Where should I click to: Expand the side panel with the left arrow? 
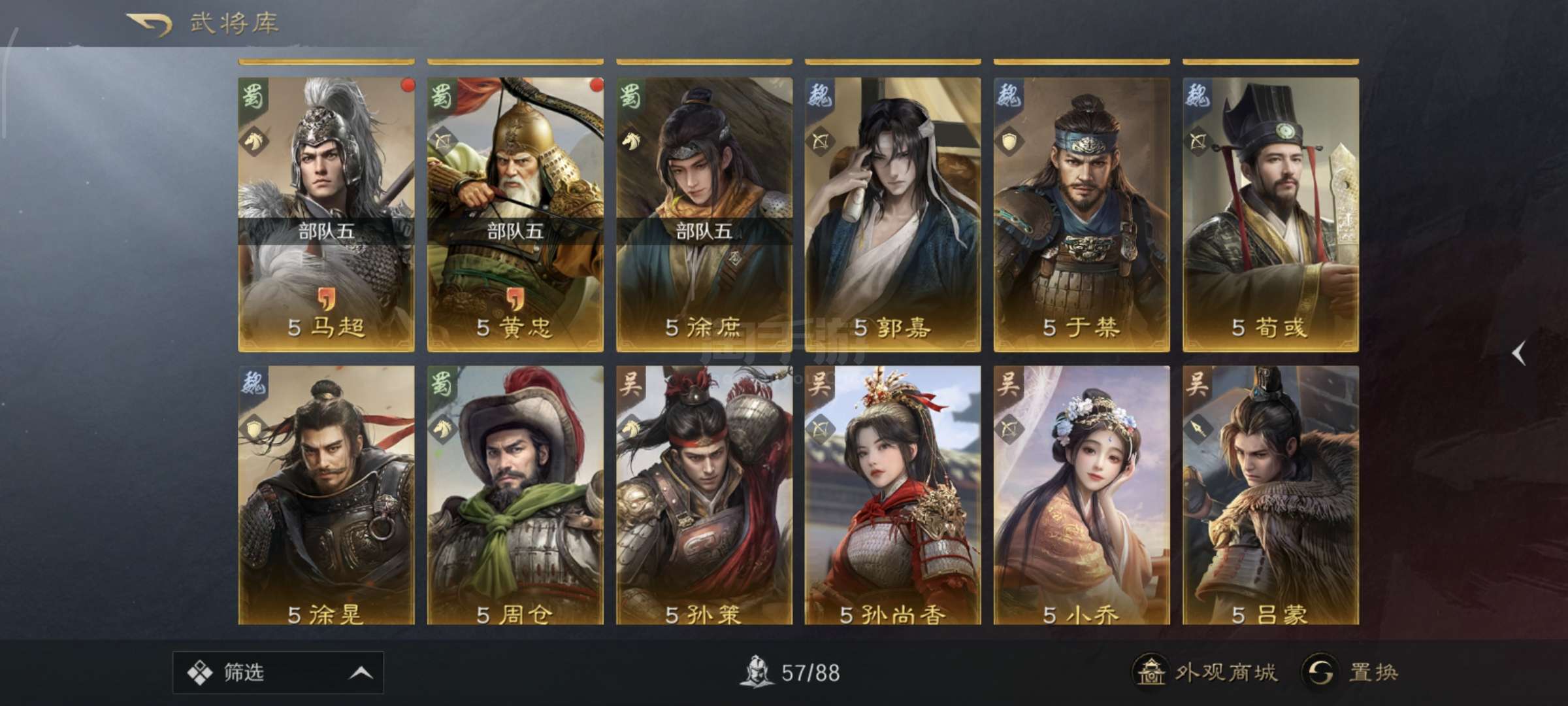pos(1519,354)
